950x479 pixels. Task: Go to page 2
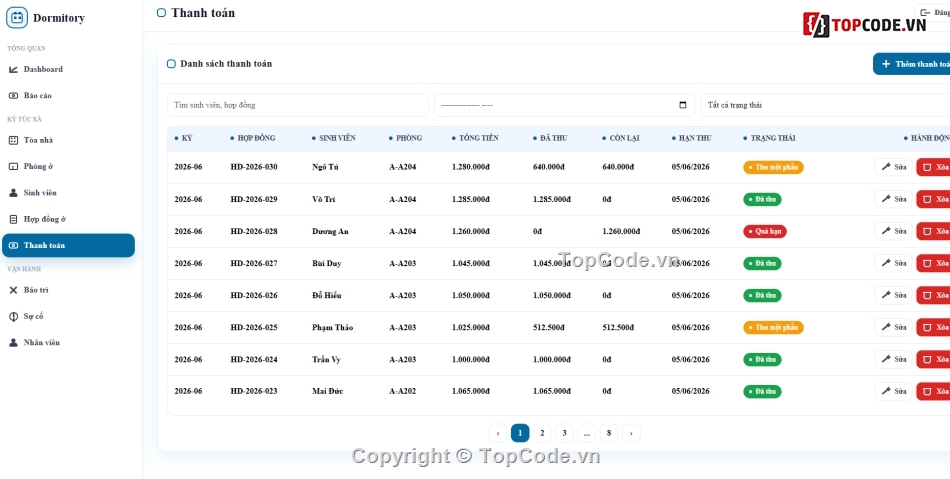click(x=542, y=433)
